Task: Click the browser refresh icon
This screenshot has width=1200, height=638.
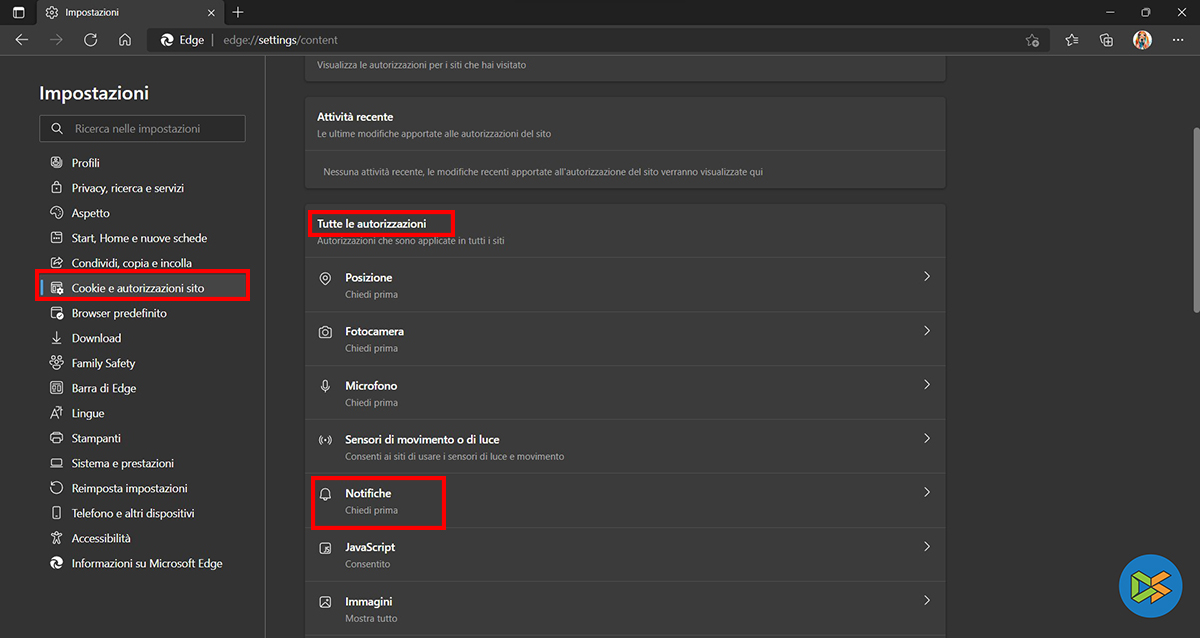Action: (90, 40)
